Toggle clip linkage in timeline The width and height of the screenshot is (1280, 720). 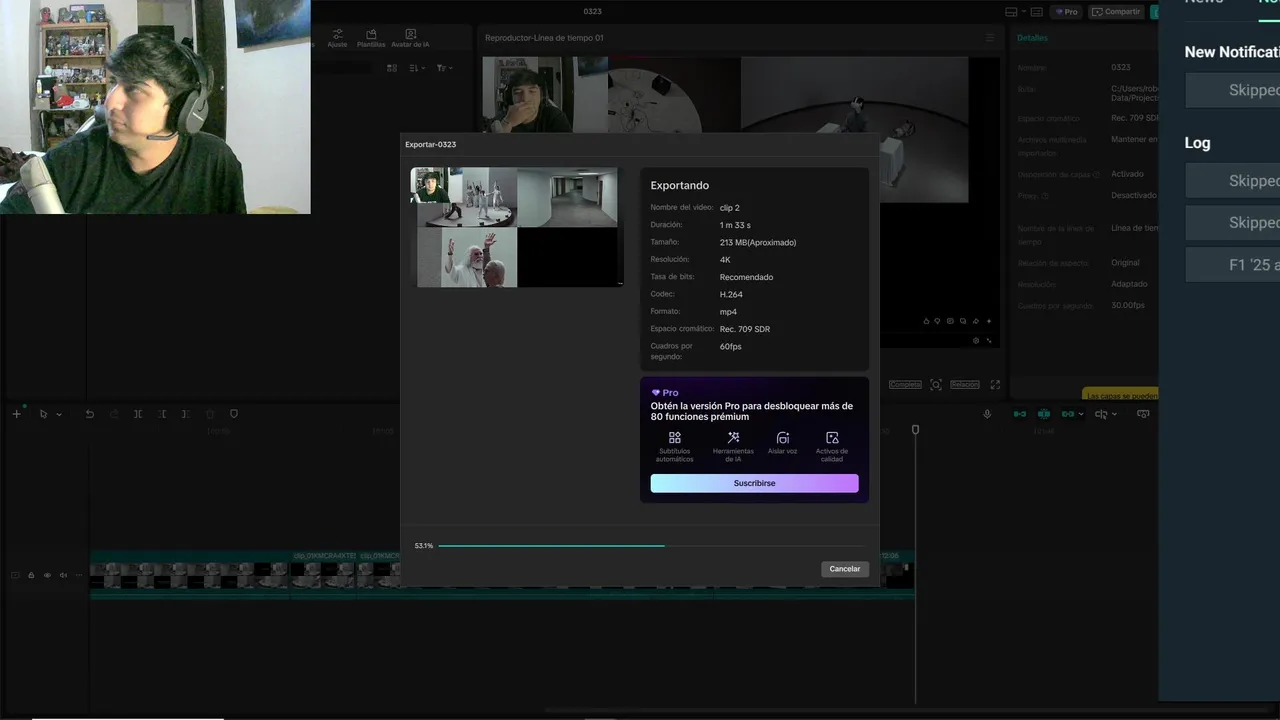1068,414
